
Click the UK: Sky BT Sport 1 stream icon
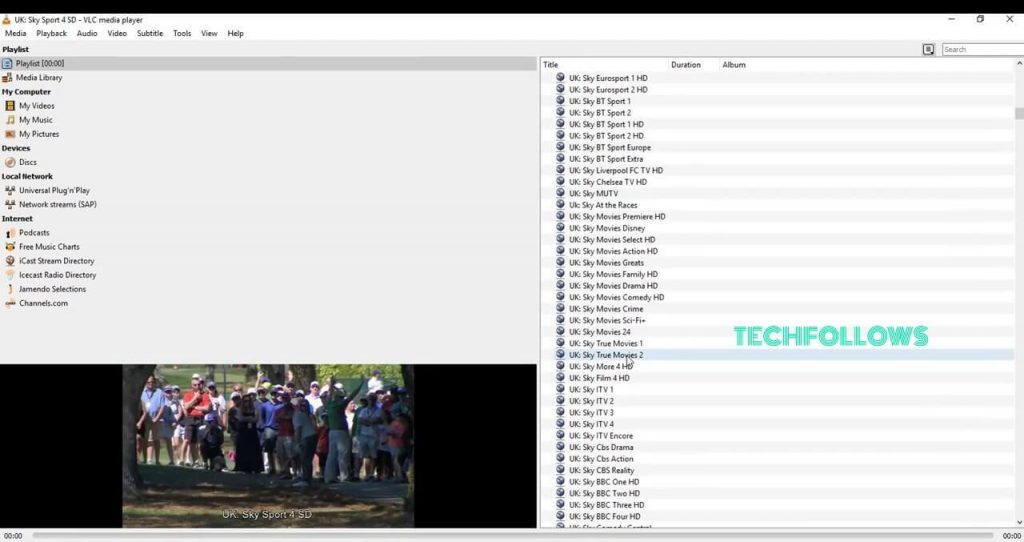tap(560, 101)
